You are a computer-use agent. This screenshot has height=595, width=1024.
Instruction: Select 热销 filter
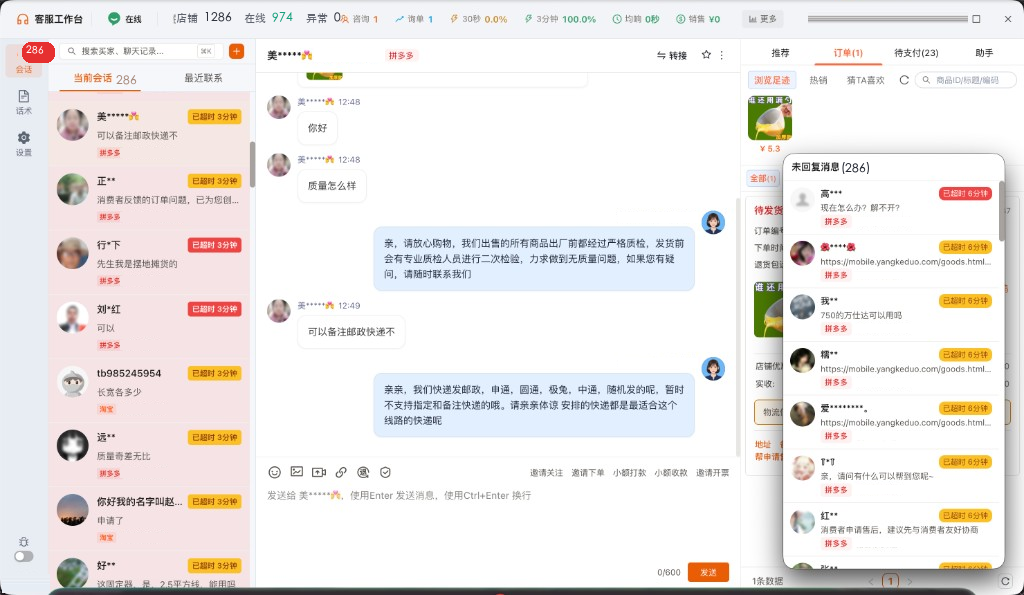click(818, 80)
